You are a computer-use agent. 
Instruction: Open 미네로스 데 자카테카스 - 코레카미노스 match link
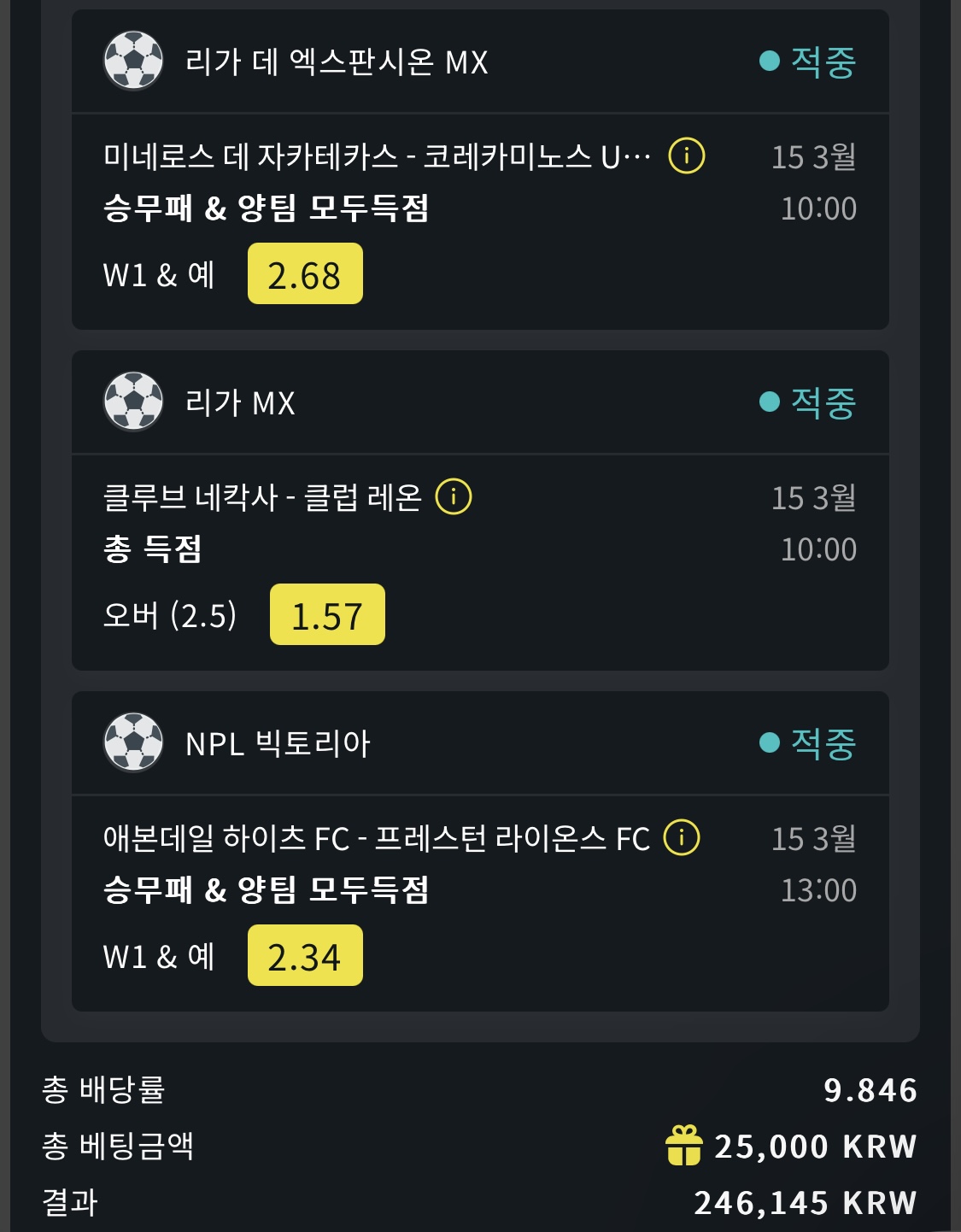(x=376, y=156)
